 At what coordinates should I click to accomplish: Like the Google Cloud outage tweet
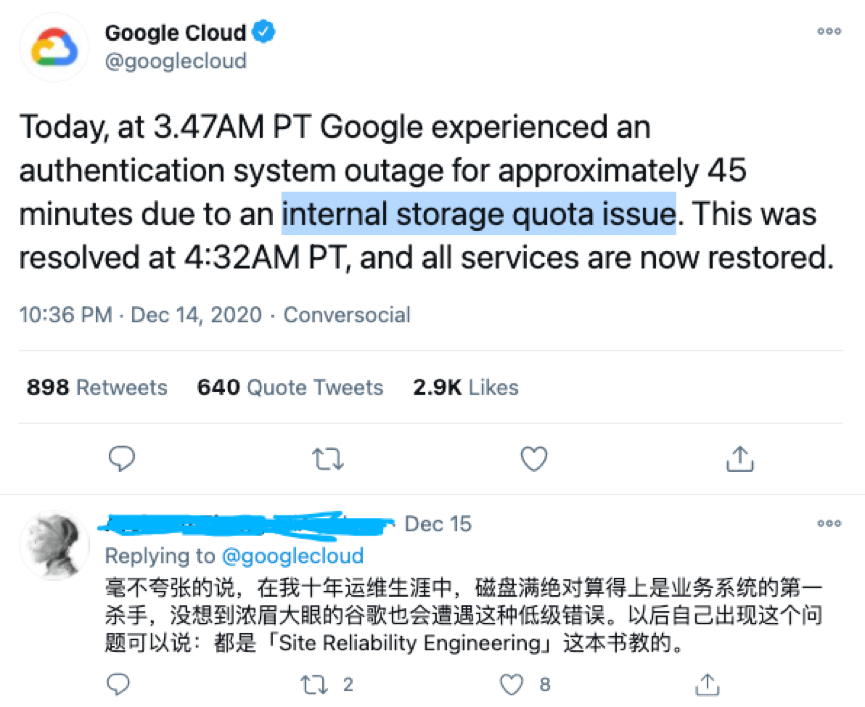[534, 458]
